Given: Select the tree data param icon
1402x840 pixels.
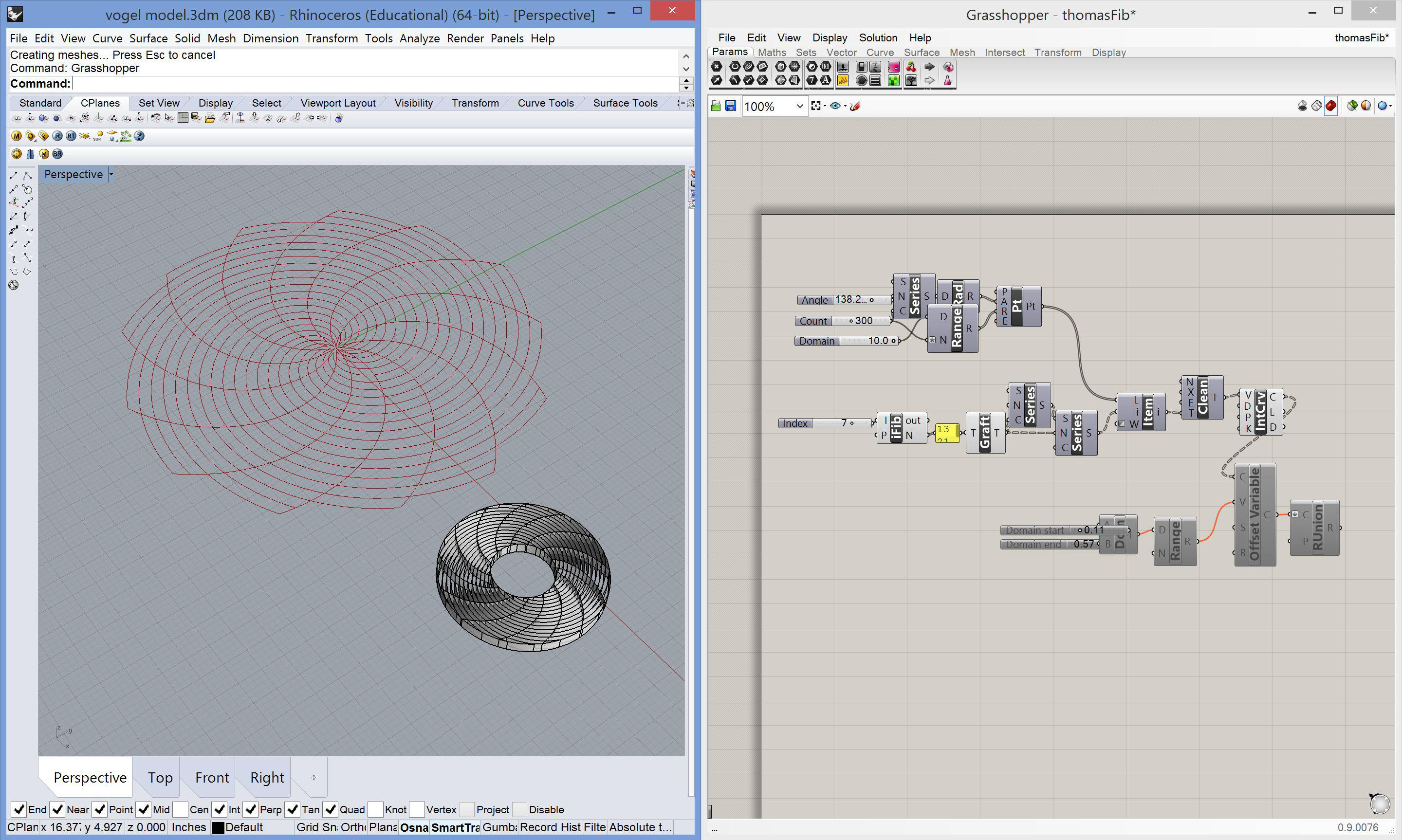Looking at the screenshot, I should pyautogui.click(x=911, y=81).
